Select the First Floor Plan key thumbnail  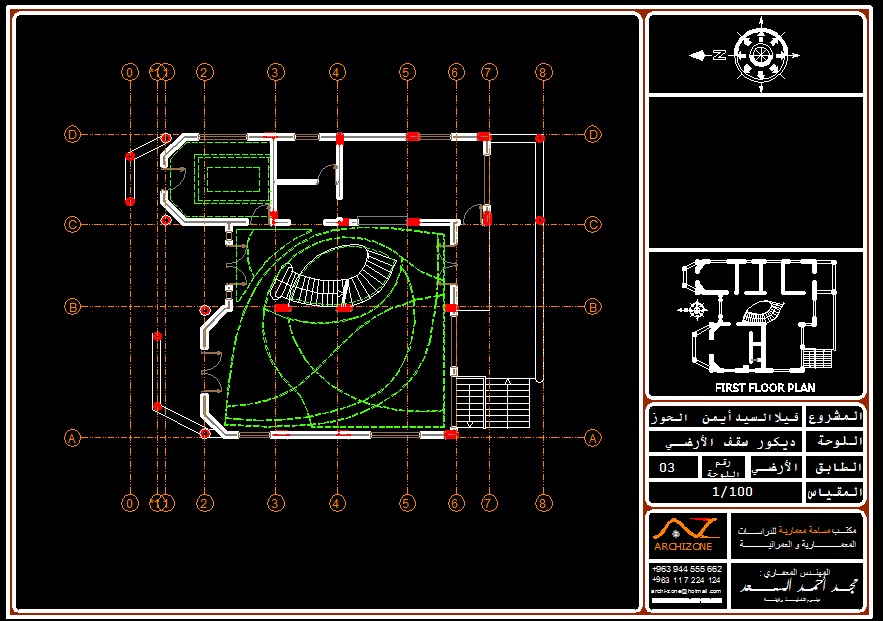[x=755, y=318]
